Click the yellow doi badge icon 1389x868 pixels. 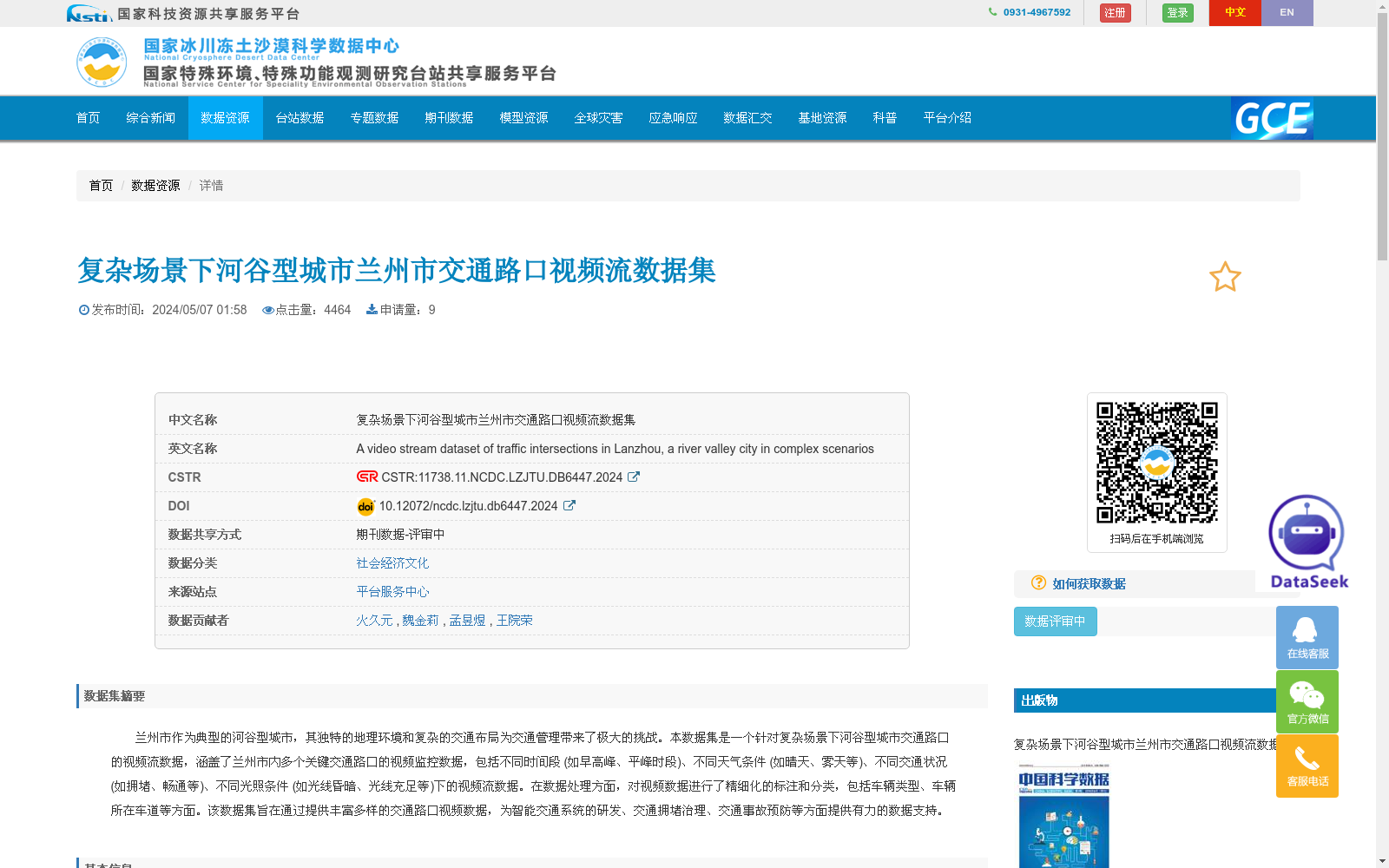[x=365, y=506]
